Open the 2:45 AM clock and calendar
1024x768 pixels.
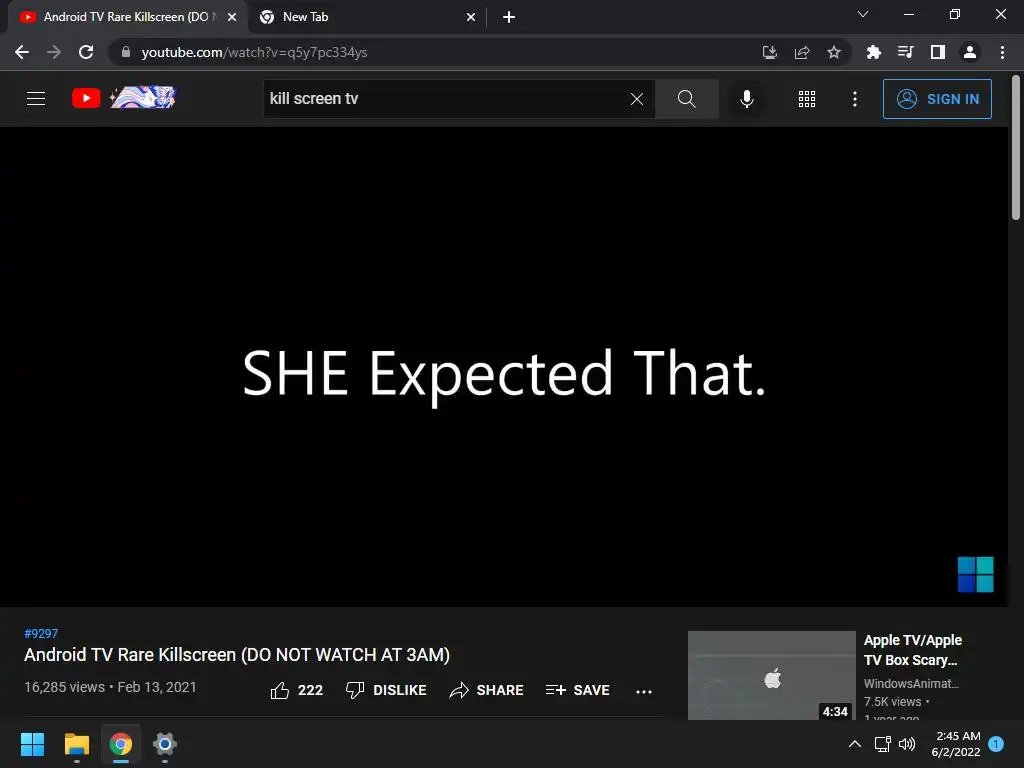point(955,744)
